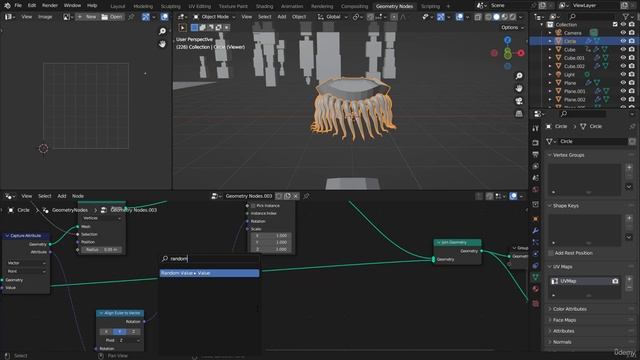
Task: Click New image button in image editor
Action: [87, 17]
